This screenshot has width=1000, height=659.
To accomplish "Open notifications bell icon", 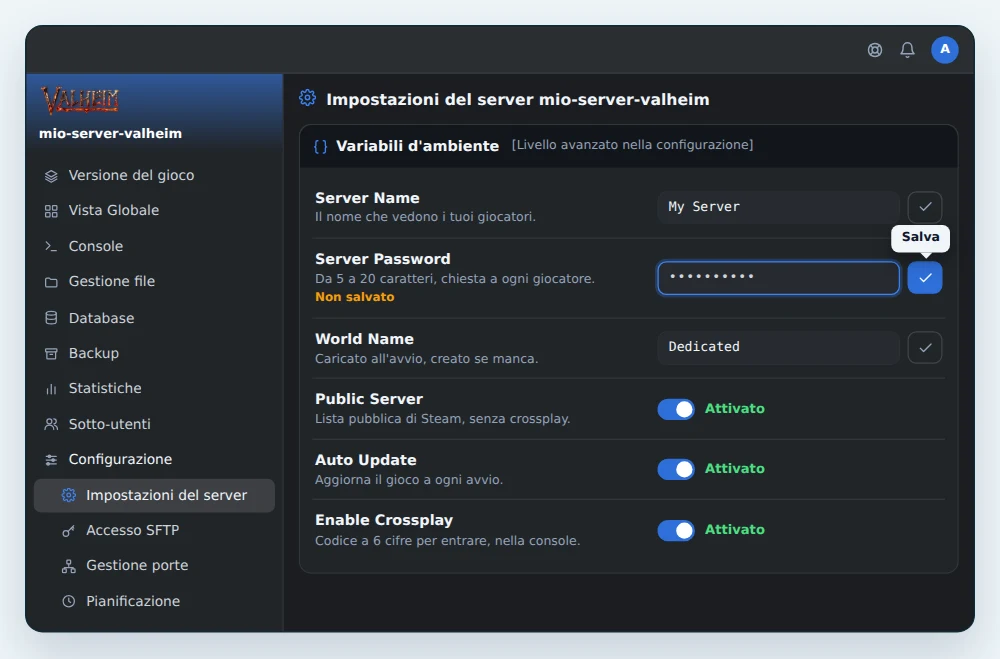I will (908, 50).
